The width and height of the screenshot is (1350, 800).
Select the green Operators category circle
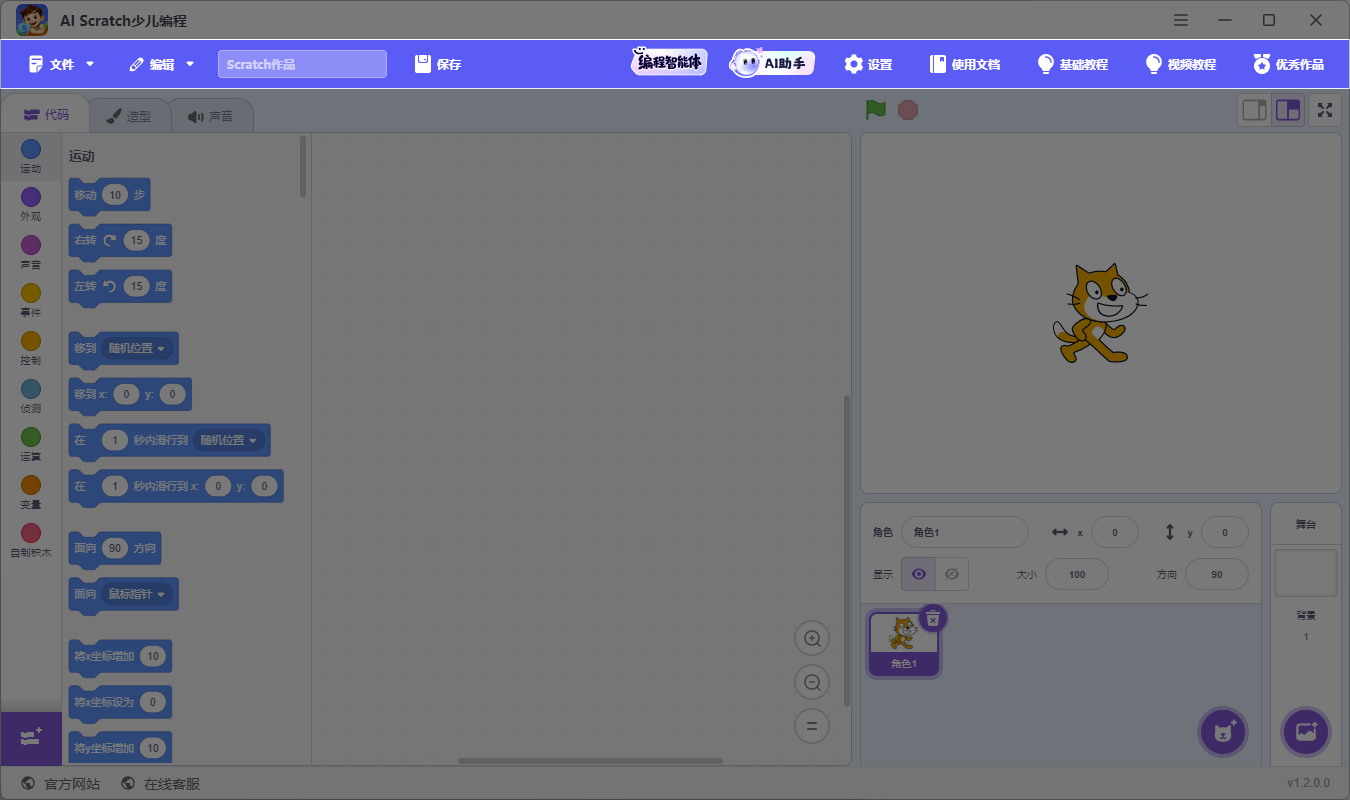pyautogui.click(x=31, y=437)
